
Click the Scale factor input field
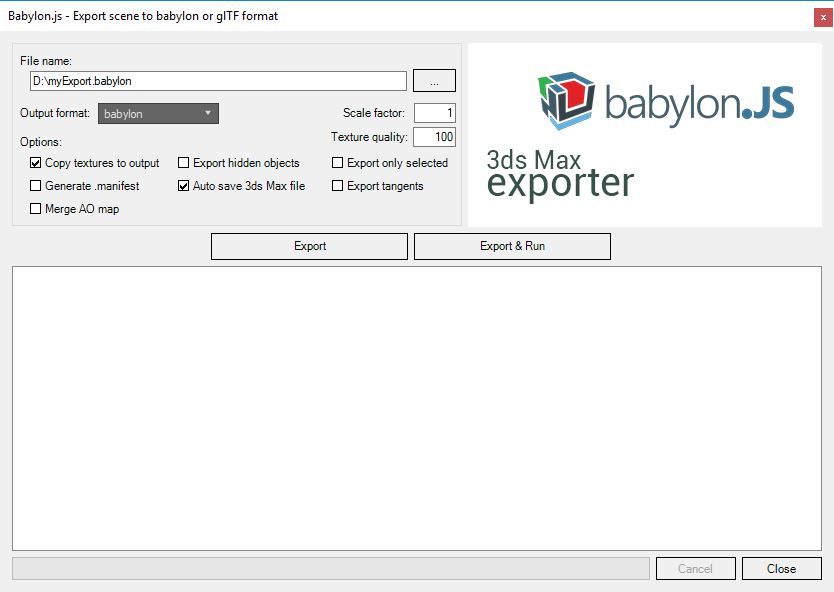435,113
